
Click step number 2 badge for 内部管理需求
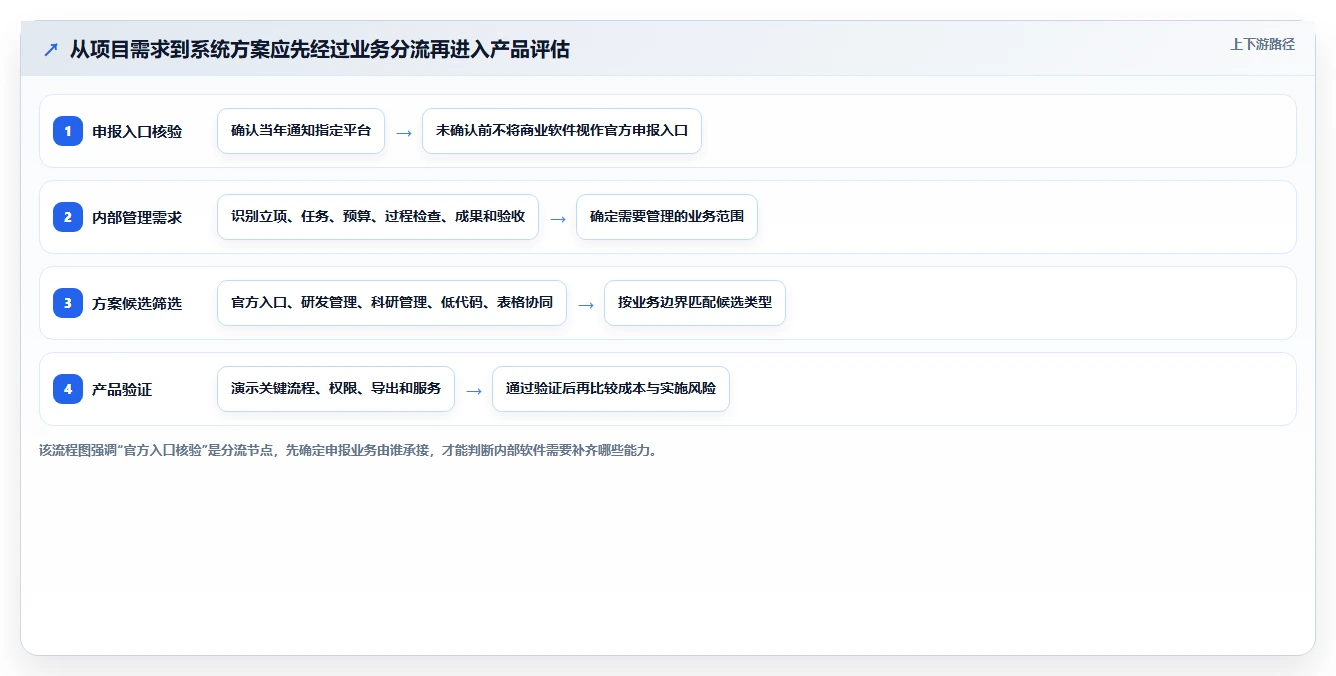pyautogui.click(x=68, y=217)
